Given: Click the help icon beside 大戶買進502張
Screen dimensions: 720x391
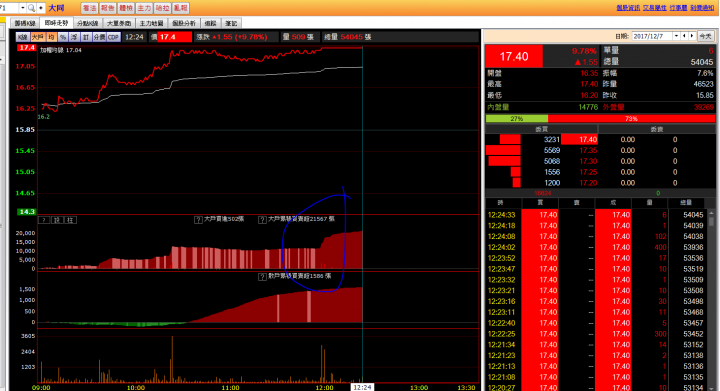Looking at the screenshot, I should click(198, 220).
